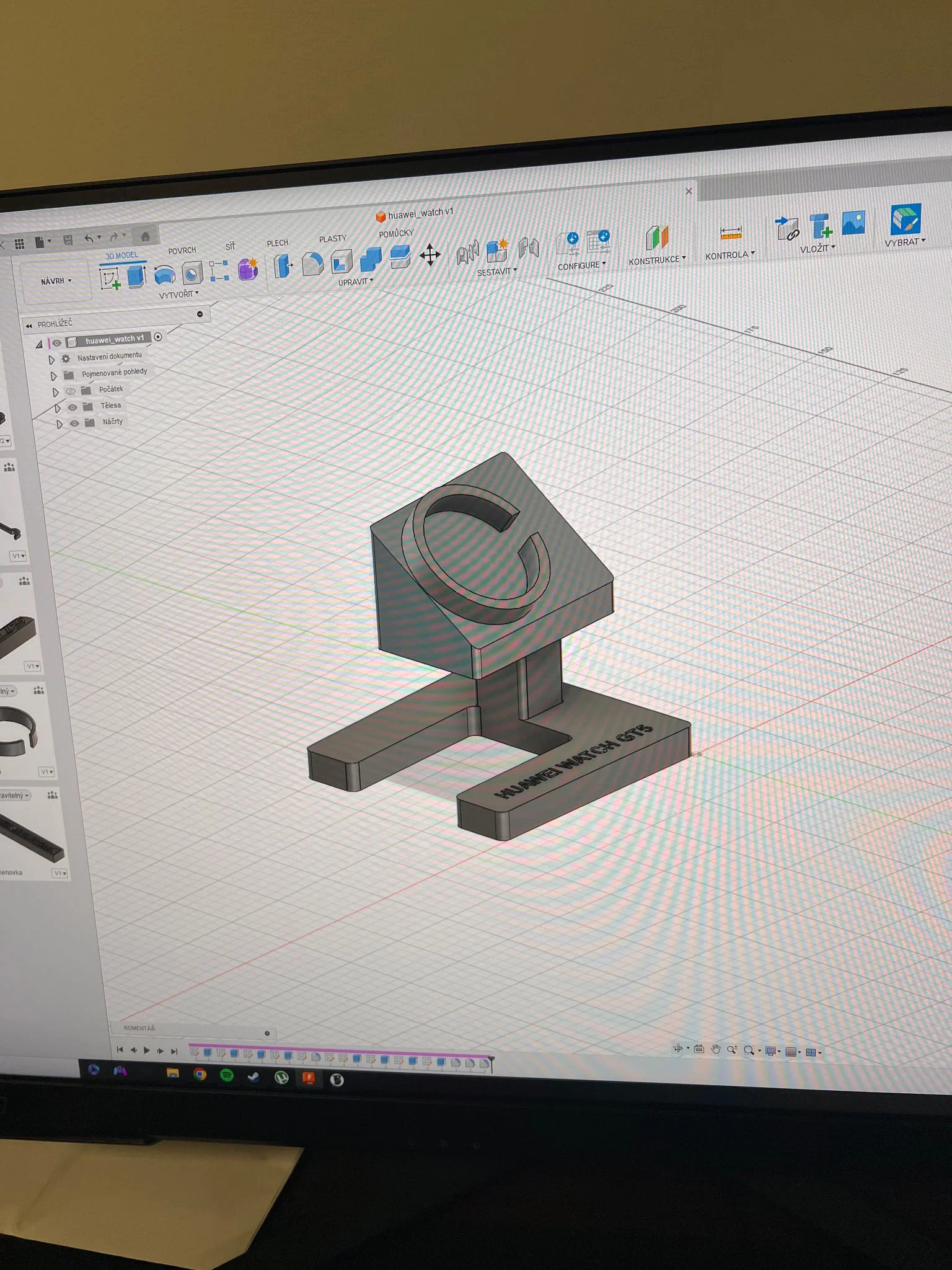Toggle visibility of Náčrty folder
This screenshot has height=1270, width=952.
coord(74,424)
